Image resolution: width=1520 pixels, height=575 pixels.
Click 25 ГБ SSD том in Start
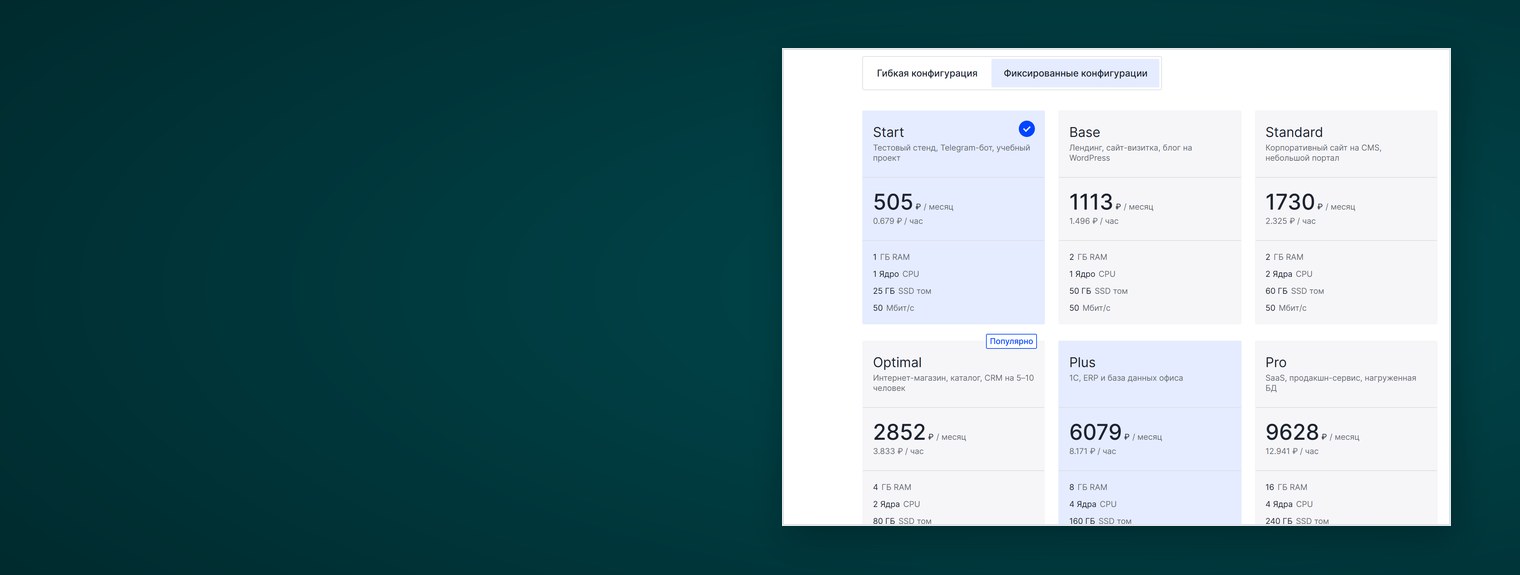tap(902, 291)
